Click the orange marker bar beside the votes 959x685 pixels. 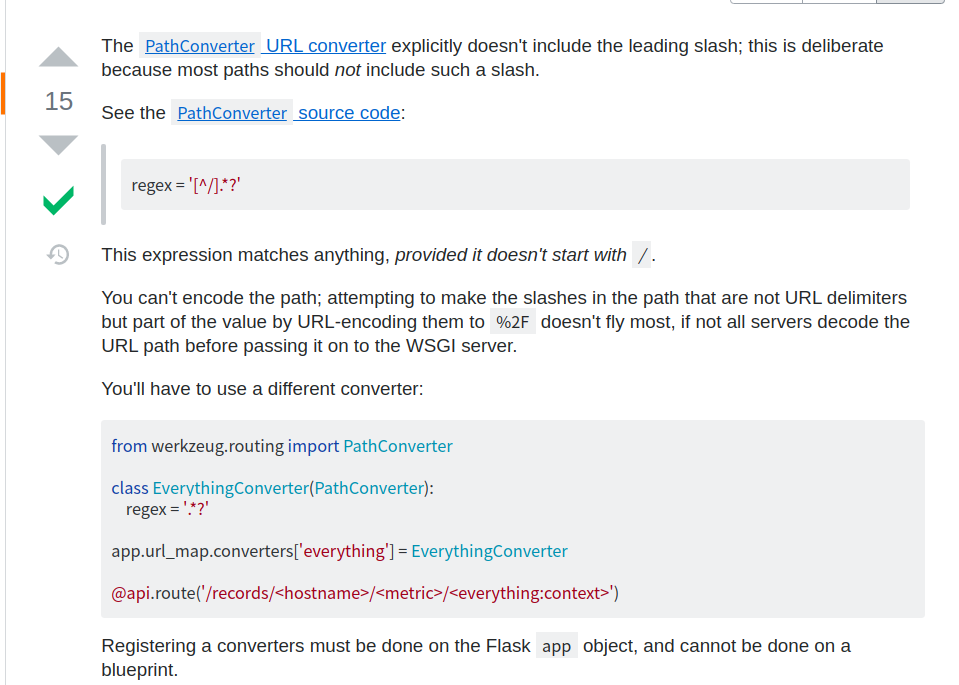(x=3, y=93)
